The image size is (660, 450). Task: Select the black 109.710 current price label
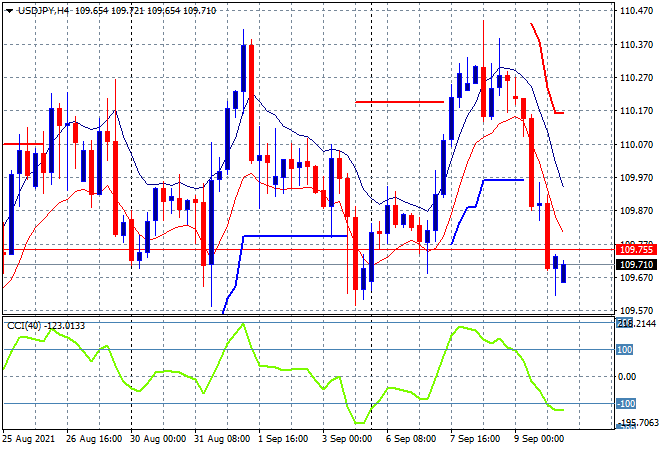coord(636,265)
